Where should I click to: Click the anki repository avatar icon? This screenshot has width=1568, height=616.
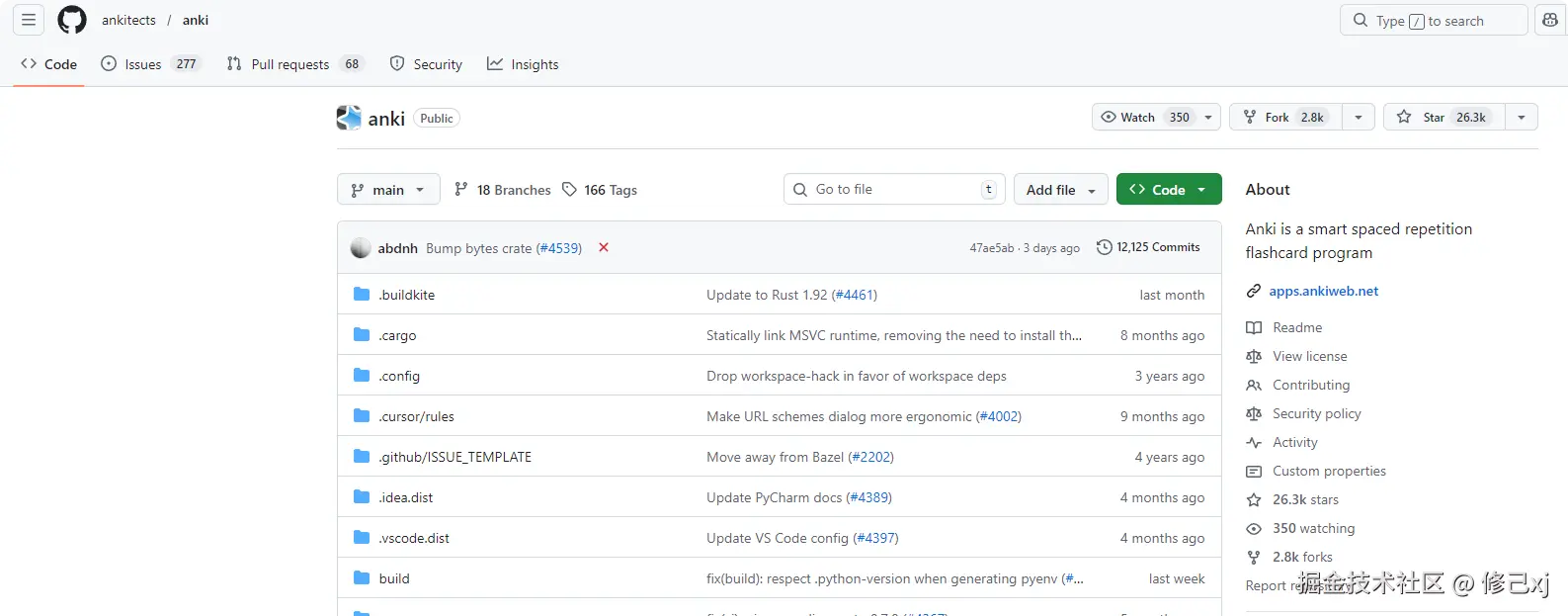pyautogui.click(x=349, y=118)
